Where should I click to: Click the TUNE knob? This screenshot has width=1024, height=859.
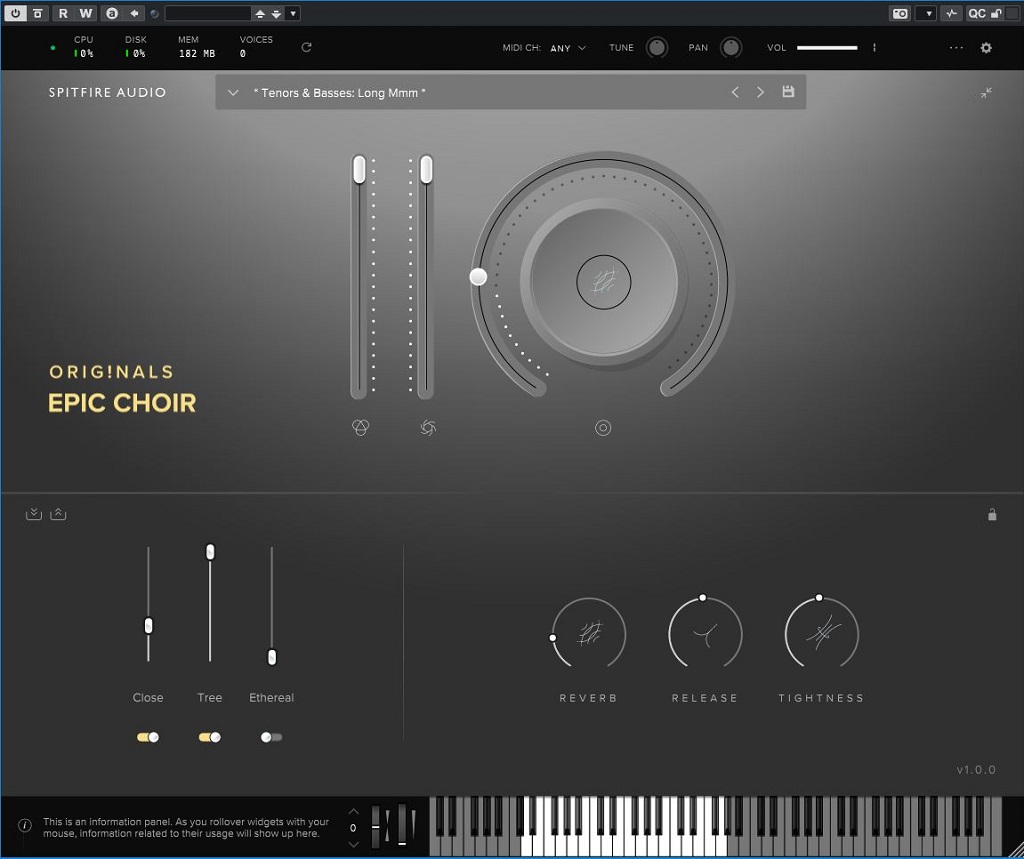coord(656,48)
